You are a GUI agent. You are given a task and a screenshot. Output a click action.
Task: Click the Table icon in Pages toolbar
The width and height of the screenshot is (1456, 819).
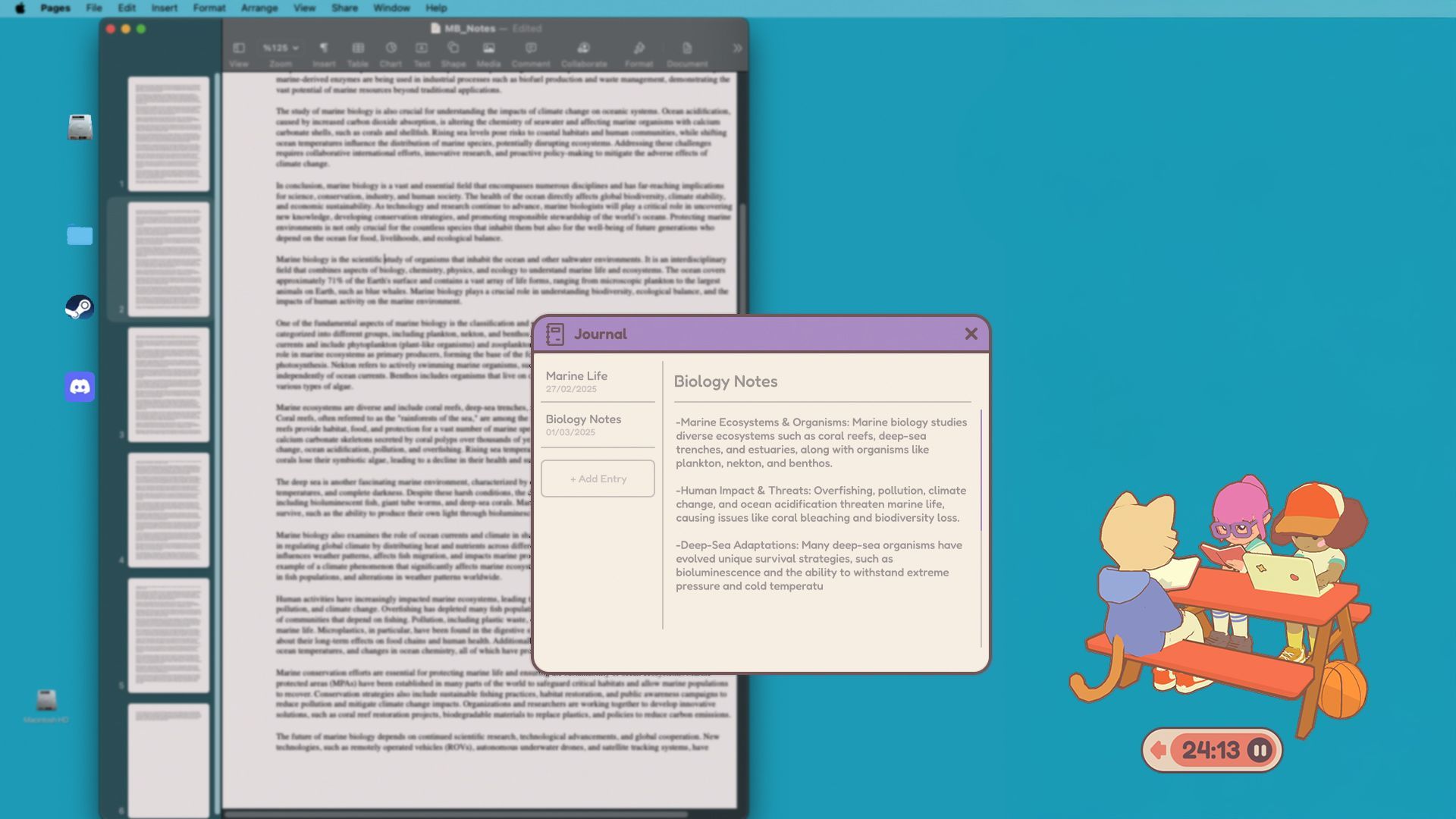click(x=358, y=48)
